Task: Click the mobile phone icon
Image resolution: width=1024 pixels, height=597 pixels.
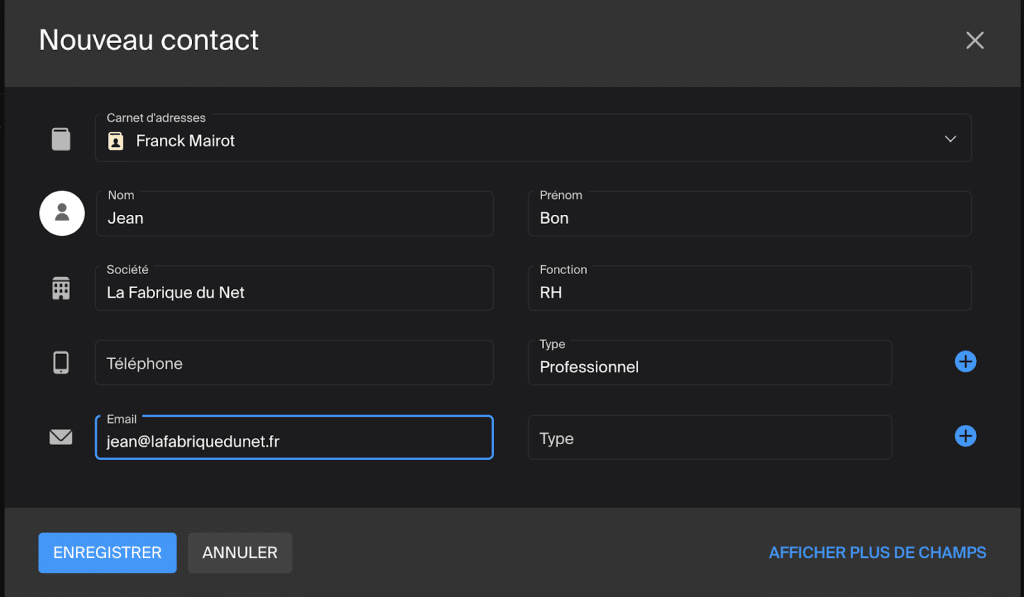Action: point(61,362)
